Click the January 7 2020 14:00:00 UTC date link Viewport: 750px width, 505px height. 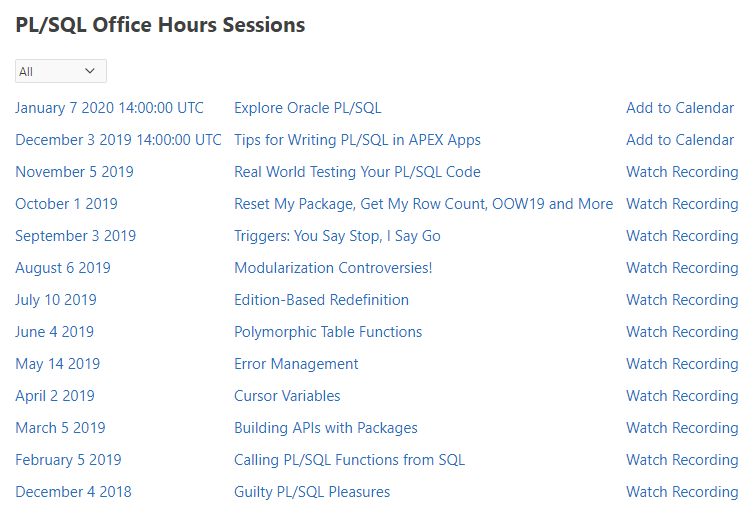109,108
